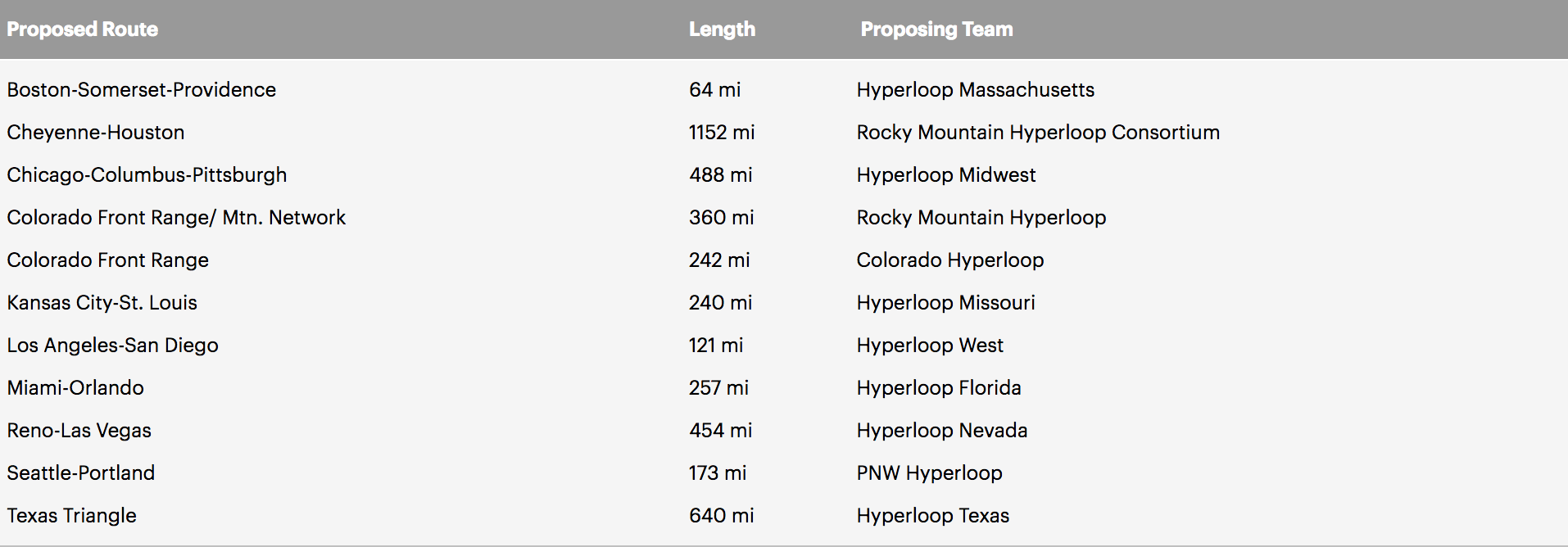The image size is (1568, 547).
Task: Click the 64 mi length value
Action: (x=714, y=89)
